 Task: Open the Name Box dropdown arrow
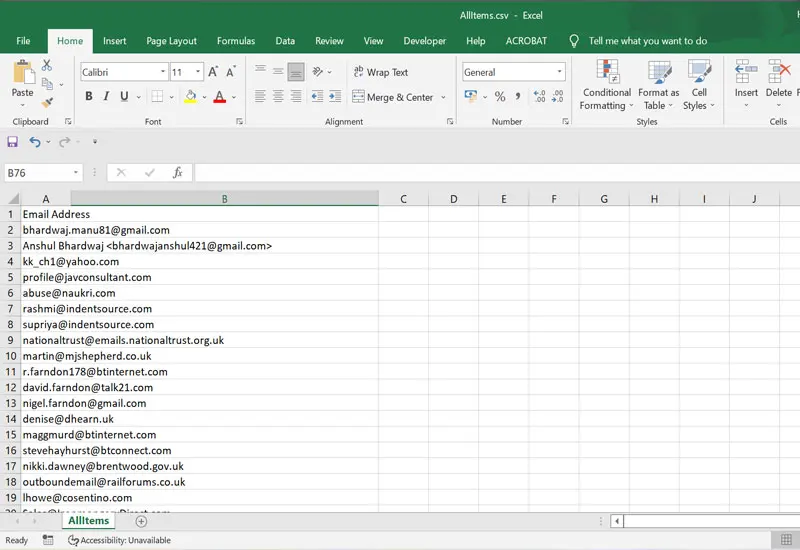tap(76, 172)
